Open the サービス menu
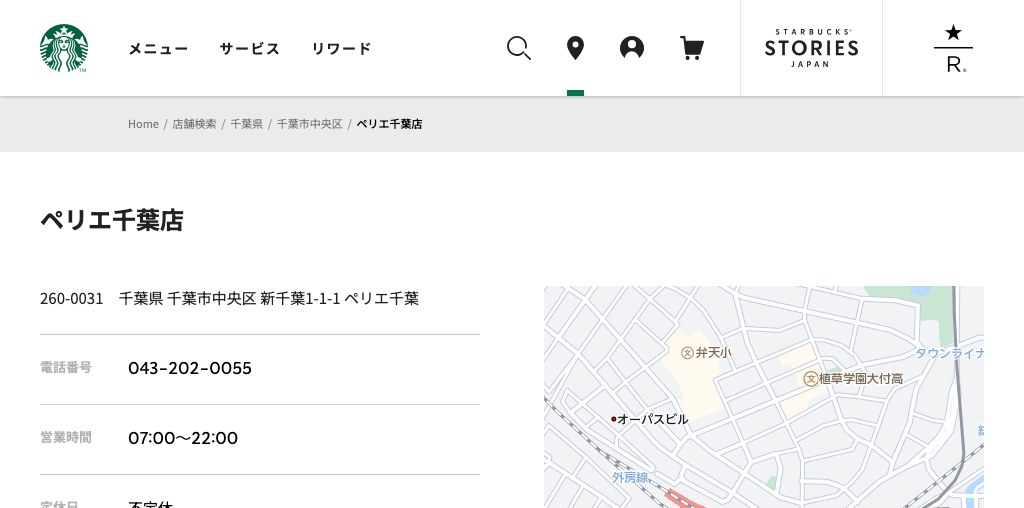 pyautogui.click(x=249, y=48)
